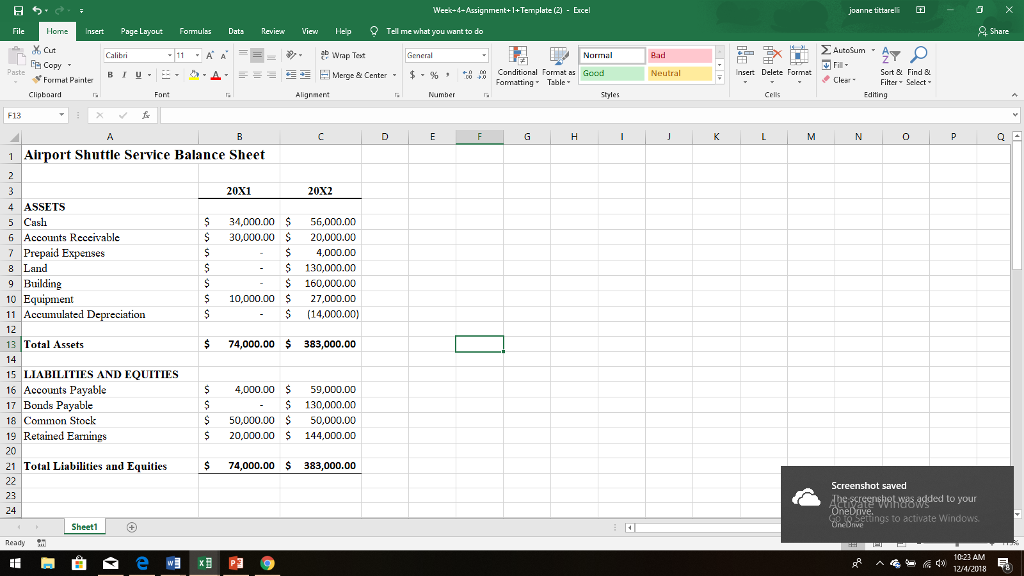Apply the Neutral cell style
1024x576 pixels.
(679, 73)
